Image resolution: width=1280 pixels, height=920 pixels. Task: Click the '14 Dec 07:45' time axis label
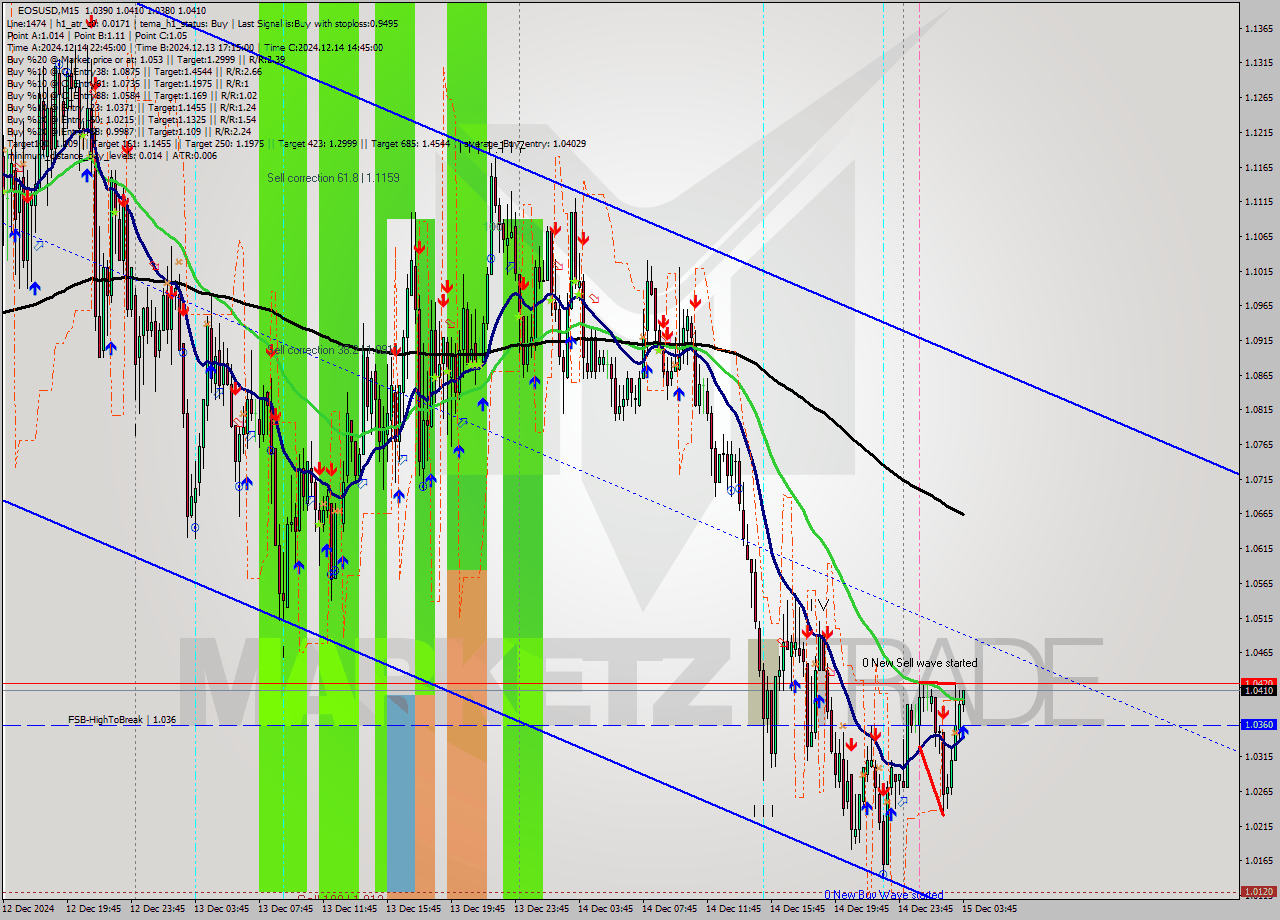pyautogui.click(x=670, y=909)
